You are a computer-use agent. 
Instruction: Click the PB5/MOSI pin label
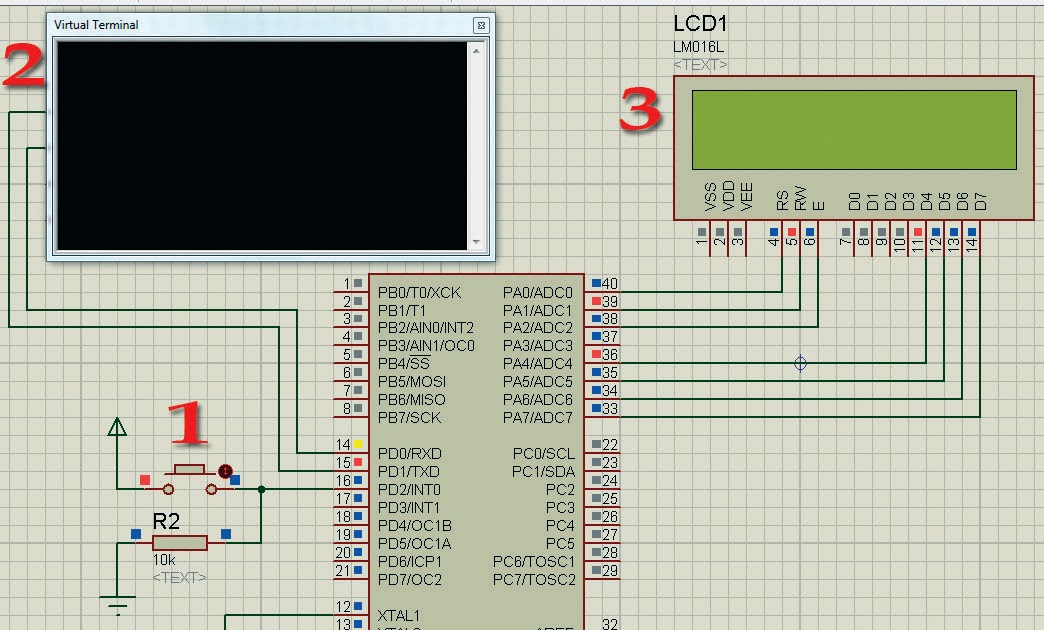coord(411,382)
